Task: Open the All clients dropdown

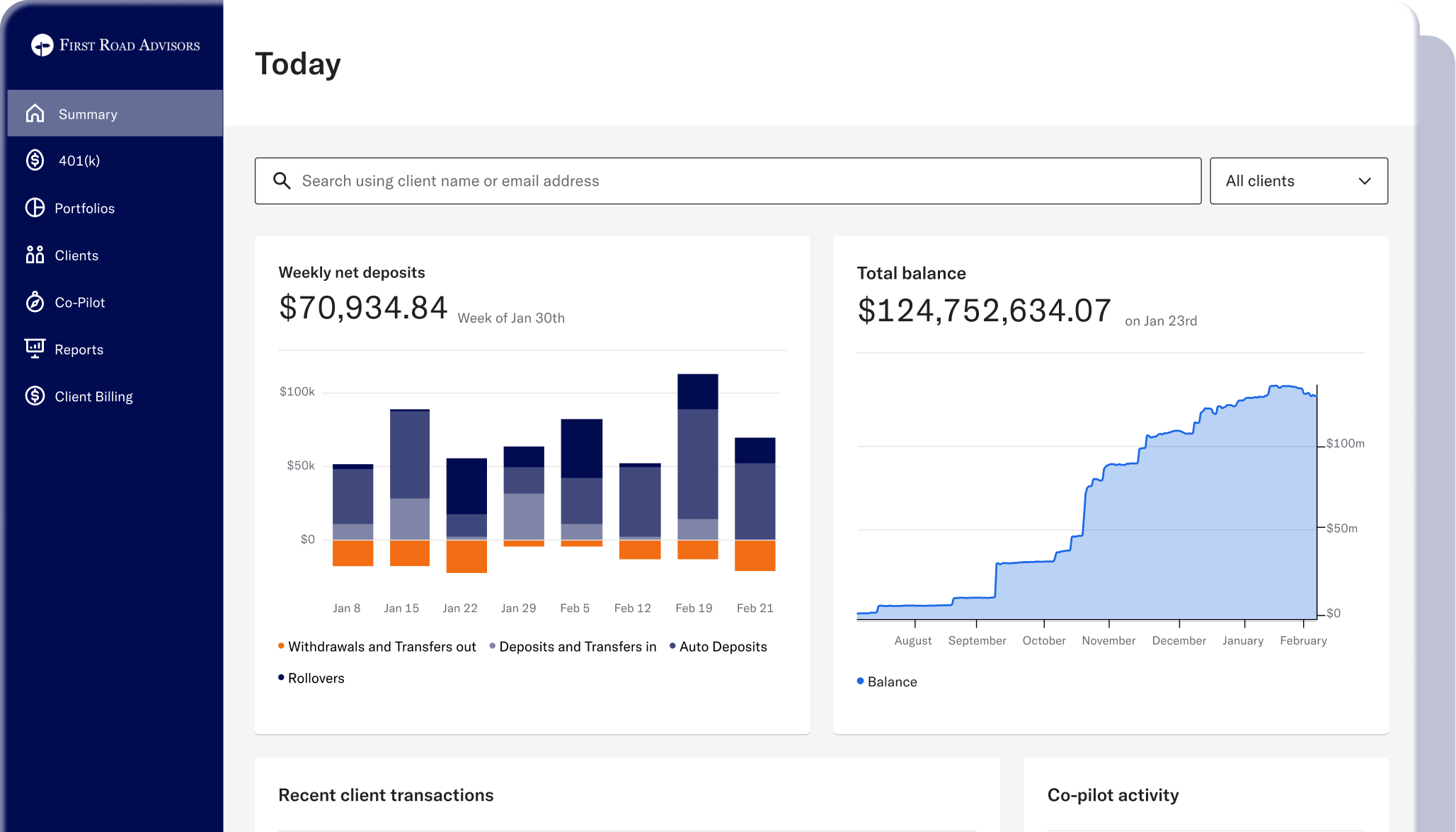Action: pyautogui.click(x=1299, y=181)
